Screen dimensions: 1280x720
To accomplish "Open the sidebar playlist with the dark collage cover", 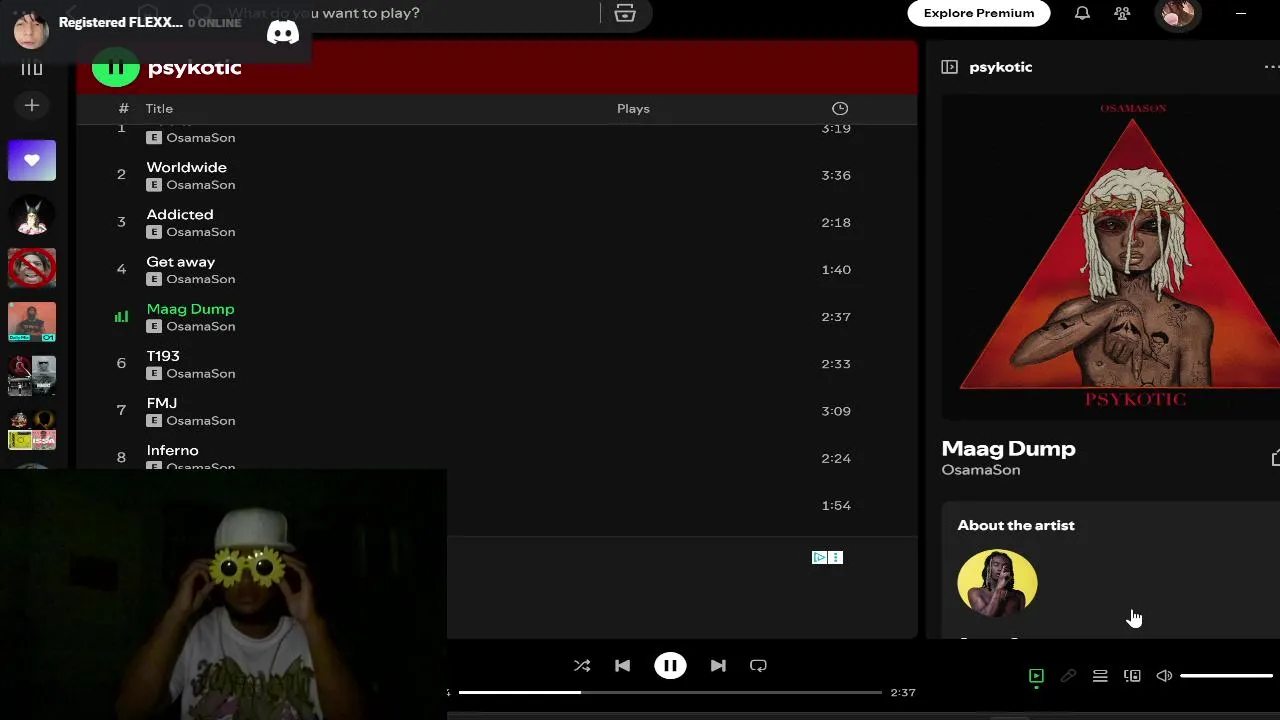I will pos(32,376).
